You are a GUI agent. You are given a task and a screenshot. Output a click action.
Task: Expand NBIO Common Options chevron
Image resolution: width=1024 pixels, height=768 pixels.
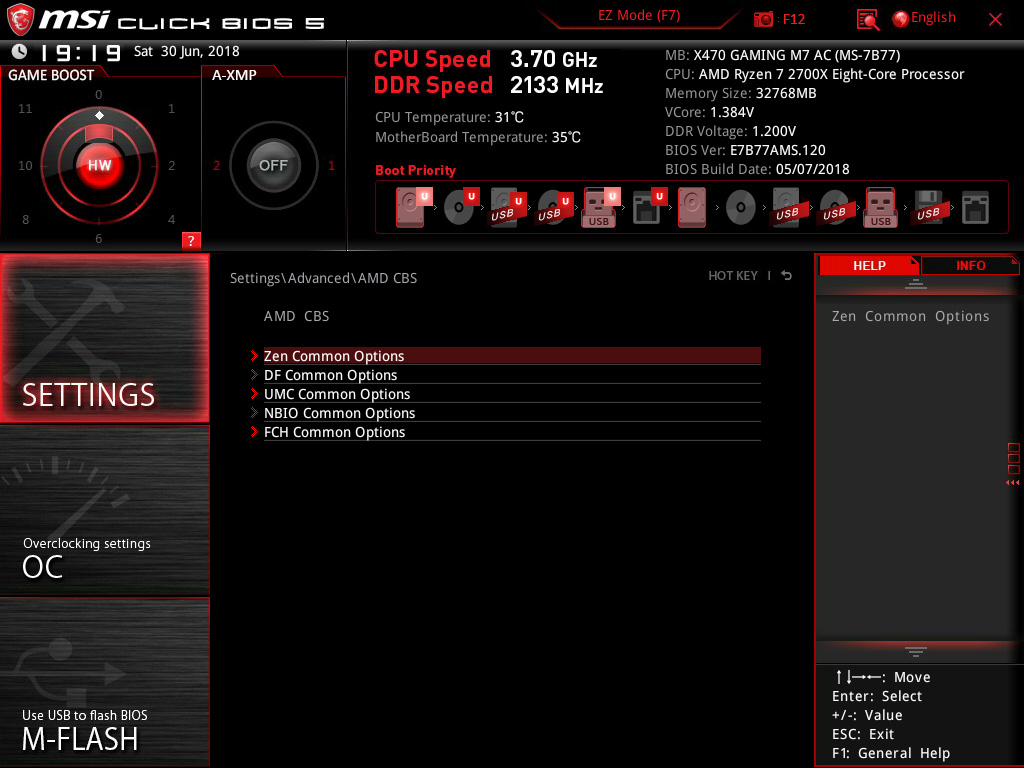pyautogui.click(x=254, y=413)
